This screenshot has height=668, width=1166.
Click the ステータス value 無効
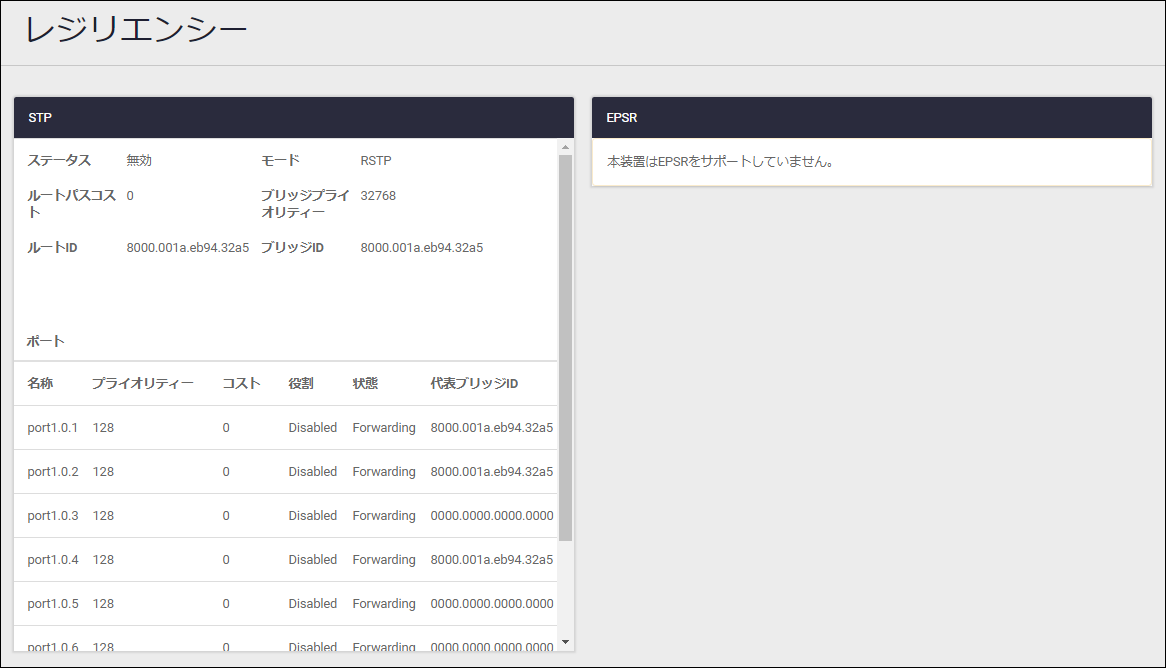coord(139,160)
